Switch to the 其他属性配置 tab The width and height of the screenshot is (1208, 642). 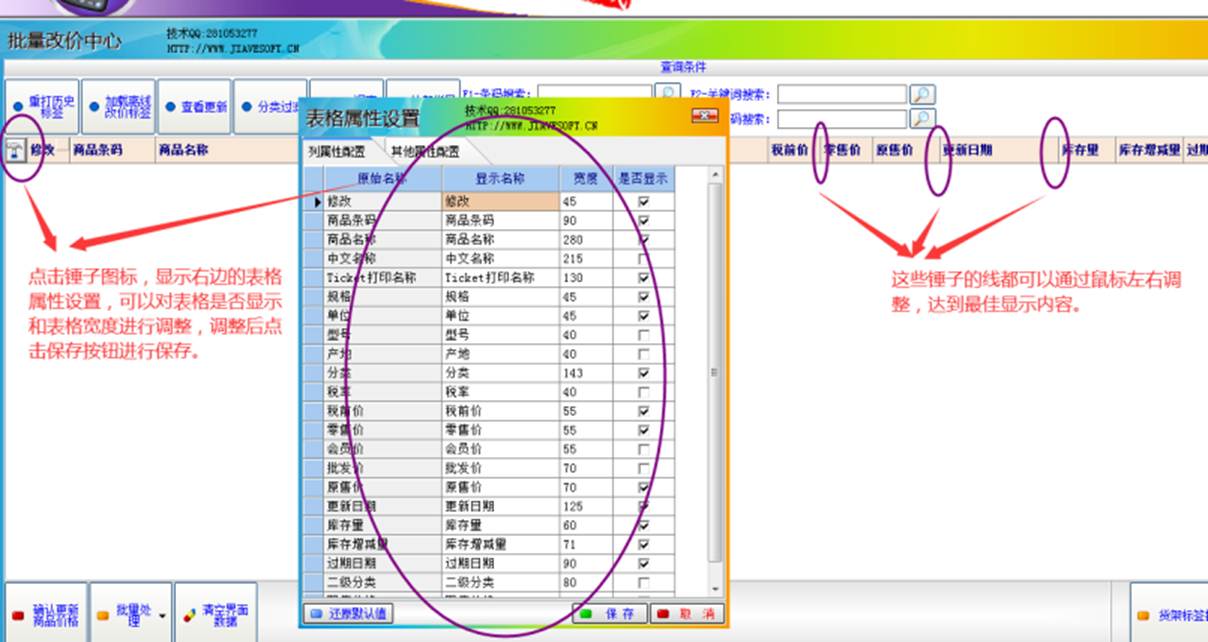click(x=425, y=152)
